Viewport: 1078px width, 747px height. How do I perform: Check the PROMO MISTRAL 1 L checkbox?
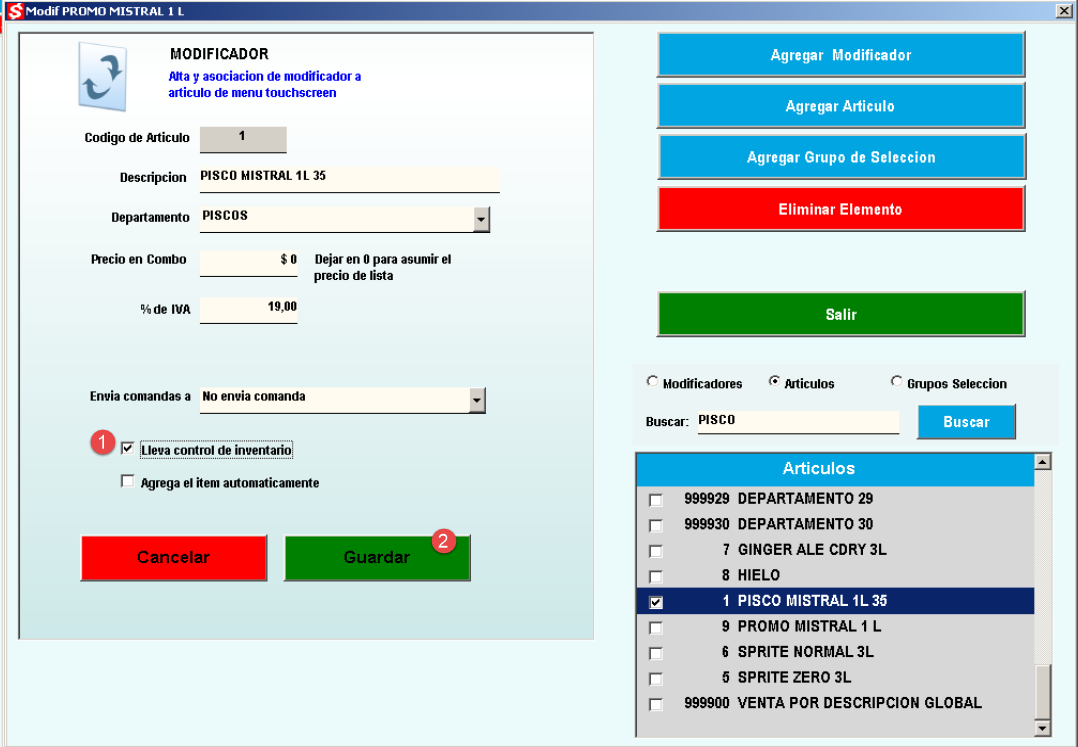click(x=656, y=627)
